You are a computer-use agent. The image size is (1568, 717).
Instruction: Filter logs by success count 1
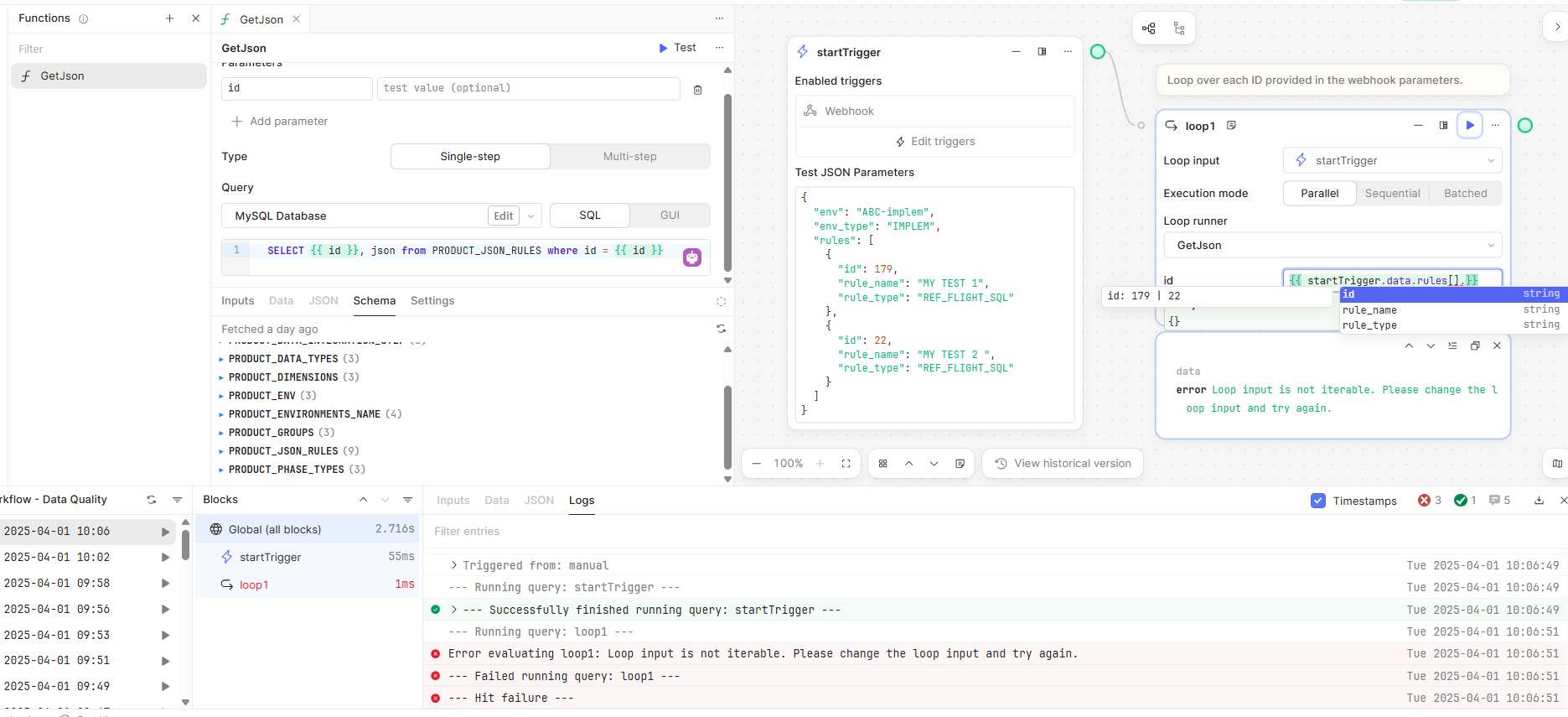(x=1465, y=501)
